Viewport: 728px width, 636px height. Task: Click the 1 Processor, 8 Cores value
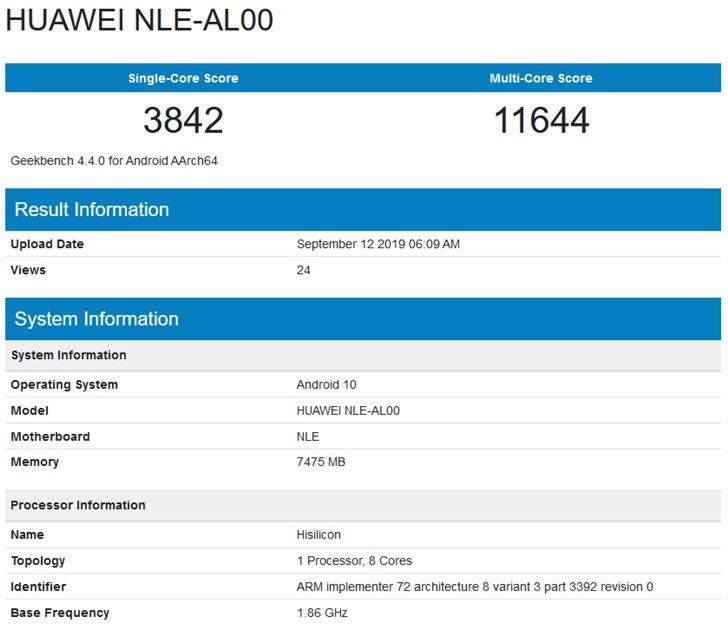click(x=354, y=560)
